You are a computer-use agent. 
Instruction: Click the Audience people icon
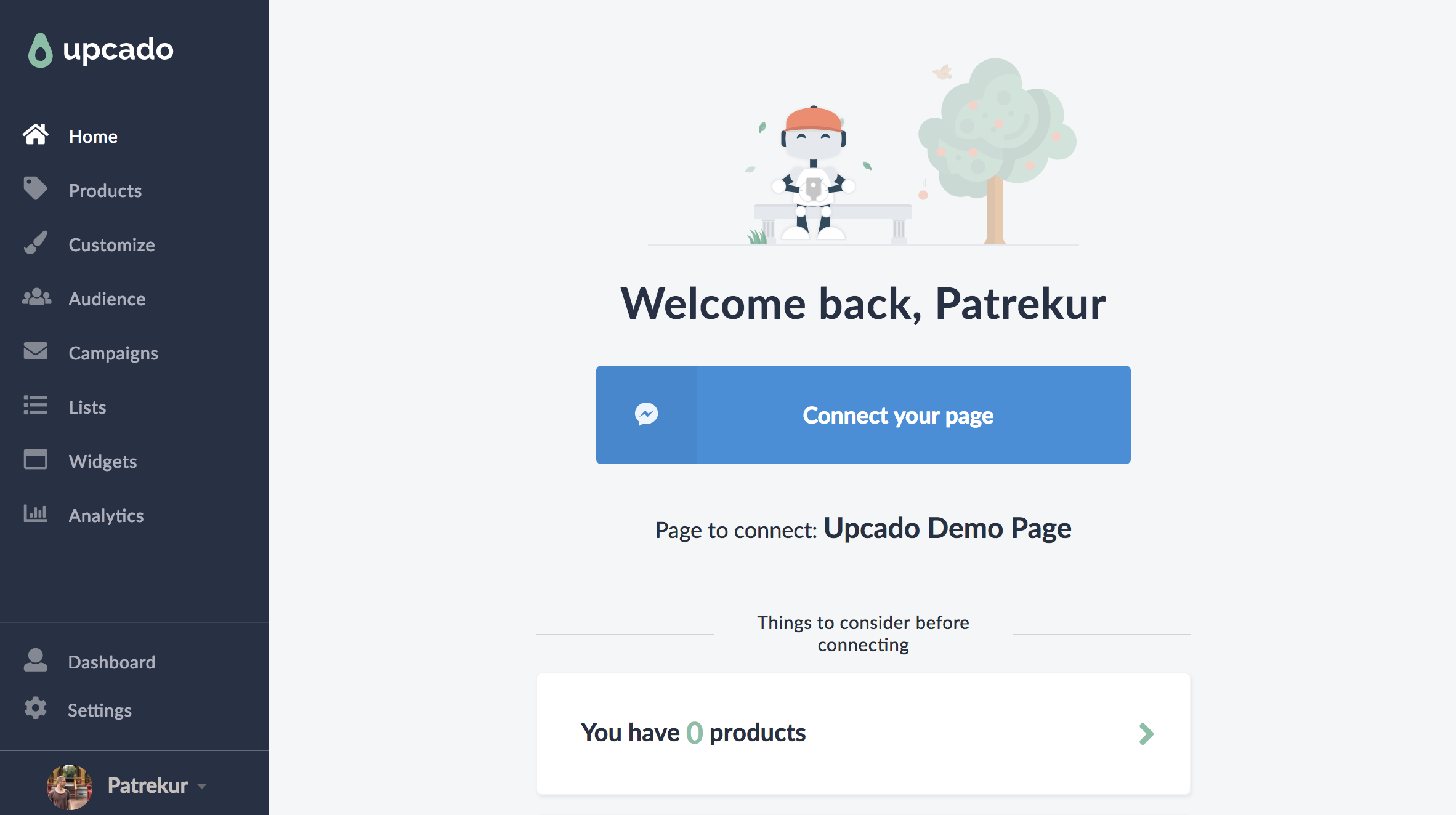click(36, 297)
